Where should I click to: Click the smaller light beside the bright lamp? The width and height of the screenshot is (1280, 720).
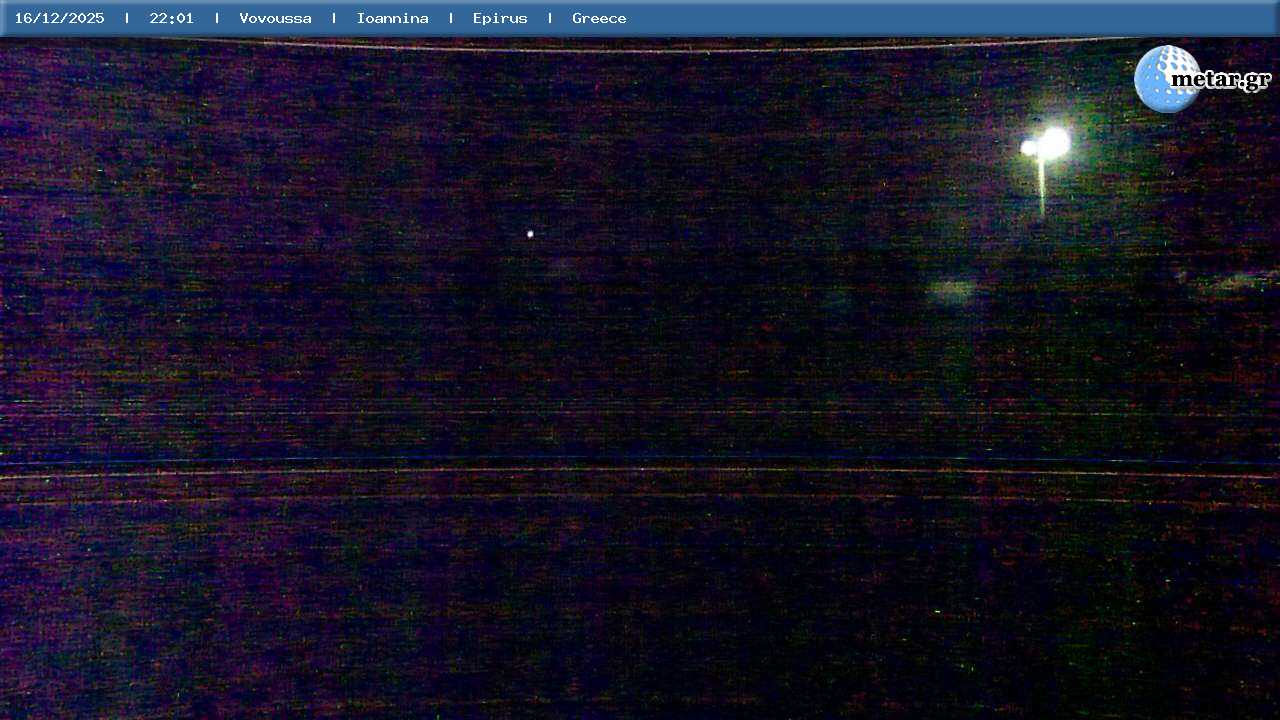pos(1029,148)
